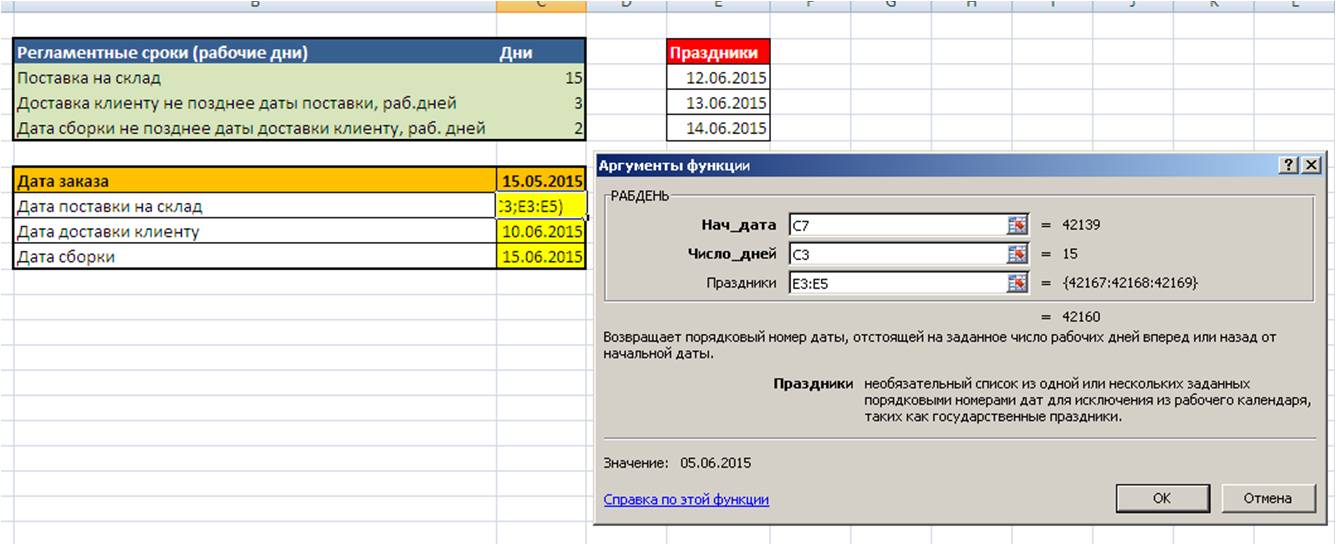Screen dimensions: 1336x545
Task: Select holiday cell 12.06.2015
Action: (718, 78)
